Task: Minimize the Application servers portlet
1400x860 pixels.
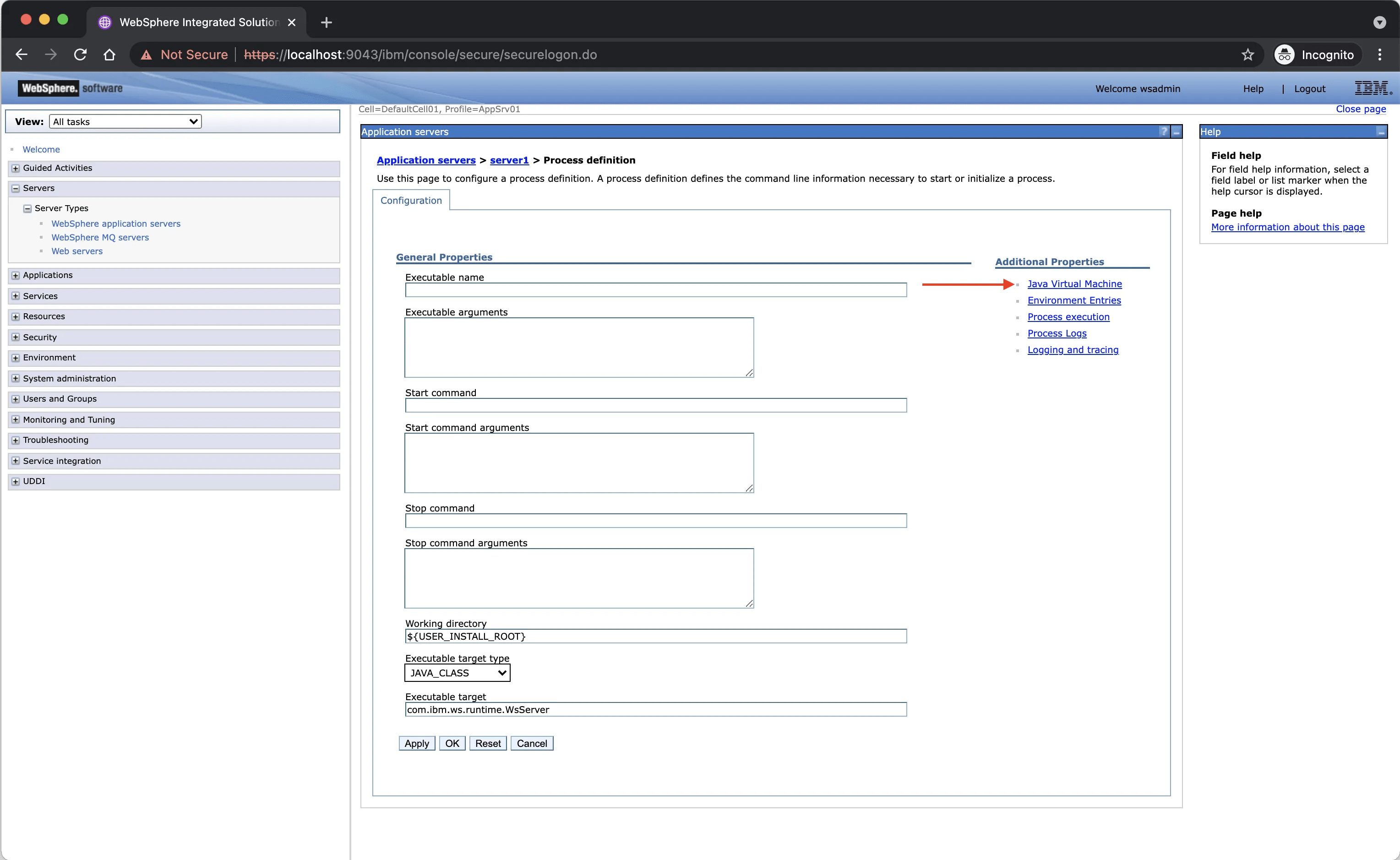Action: coord(1176,131)
